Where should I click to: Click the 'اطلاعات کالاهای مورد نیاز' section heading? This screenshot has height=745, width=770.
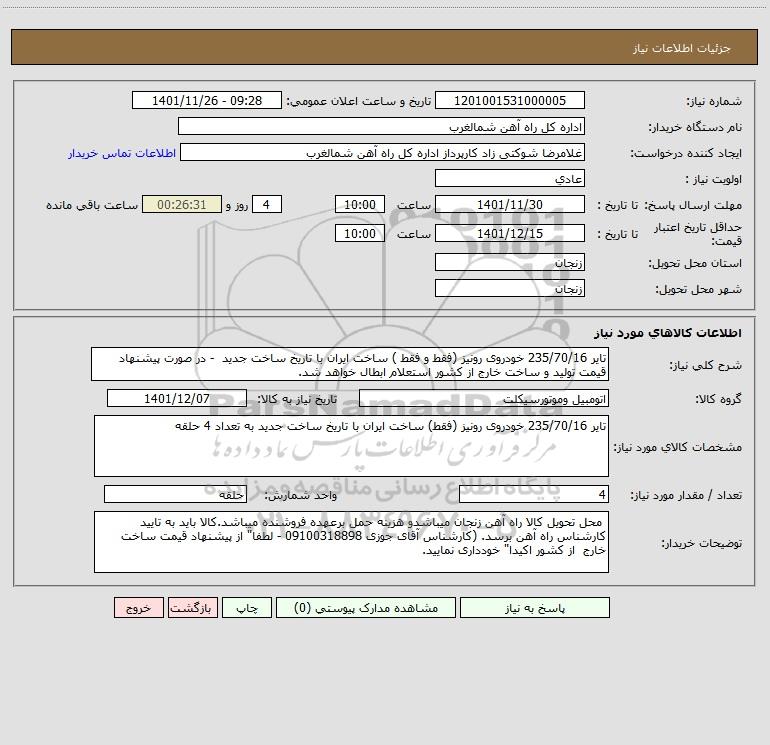668,333
